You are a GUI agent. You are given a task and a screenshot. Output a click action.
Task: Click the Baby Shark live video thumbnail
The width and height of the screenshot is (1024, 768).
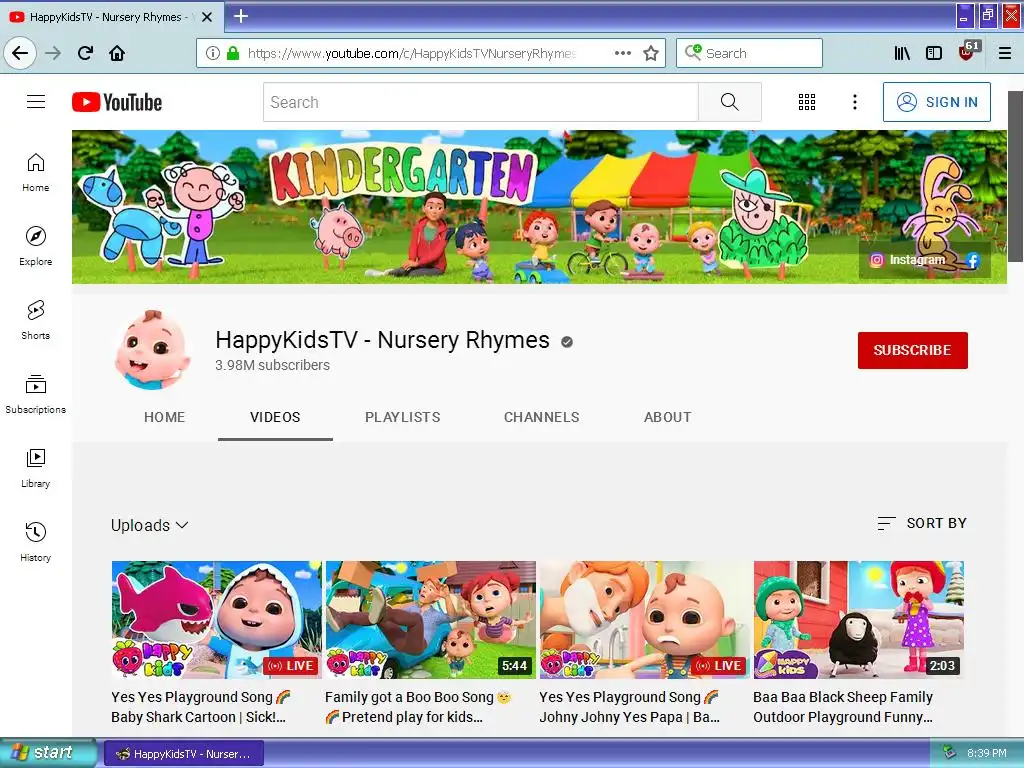(217, 620)
